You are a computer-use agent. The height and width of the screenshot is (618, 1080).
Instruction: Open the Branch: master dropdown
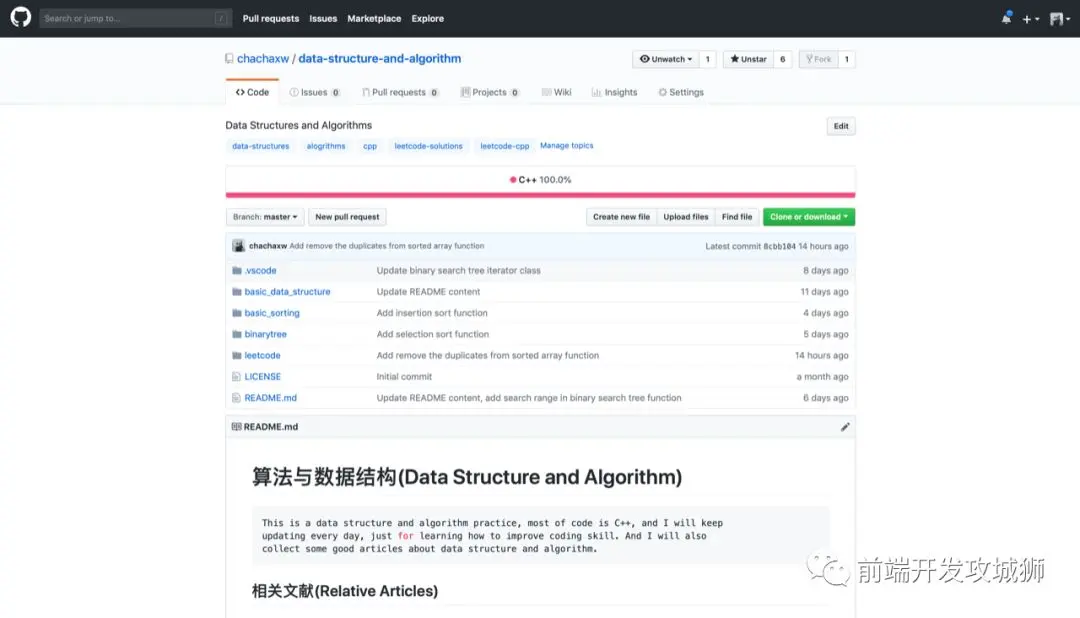tap(265, 217)
